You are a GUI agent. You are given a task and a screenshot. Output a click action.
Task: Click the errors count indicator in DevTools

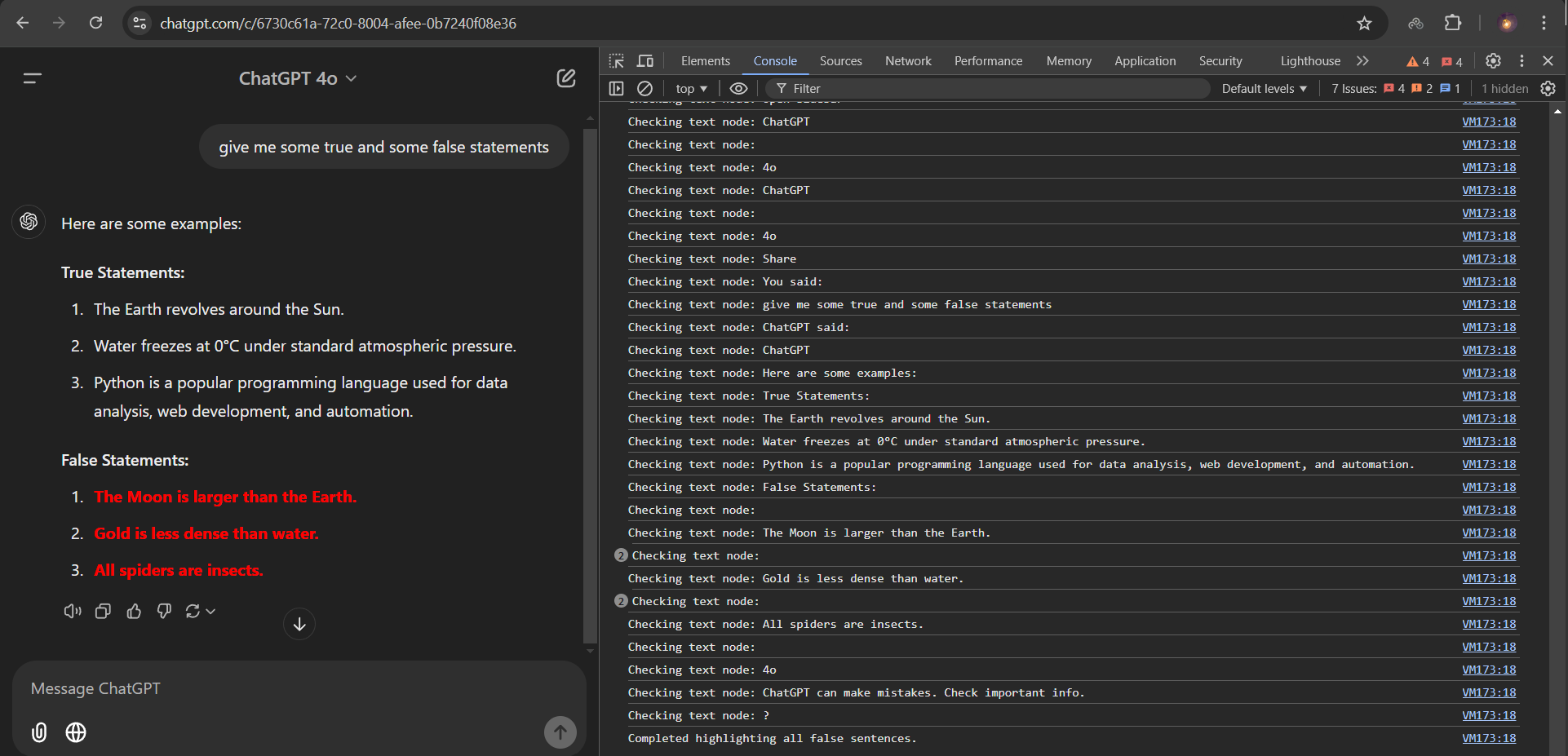tap(1452, 61)
